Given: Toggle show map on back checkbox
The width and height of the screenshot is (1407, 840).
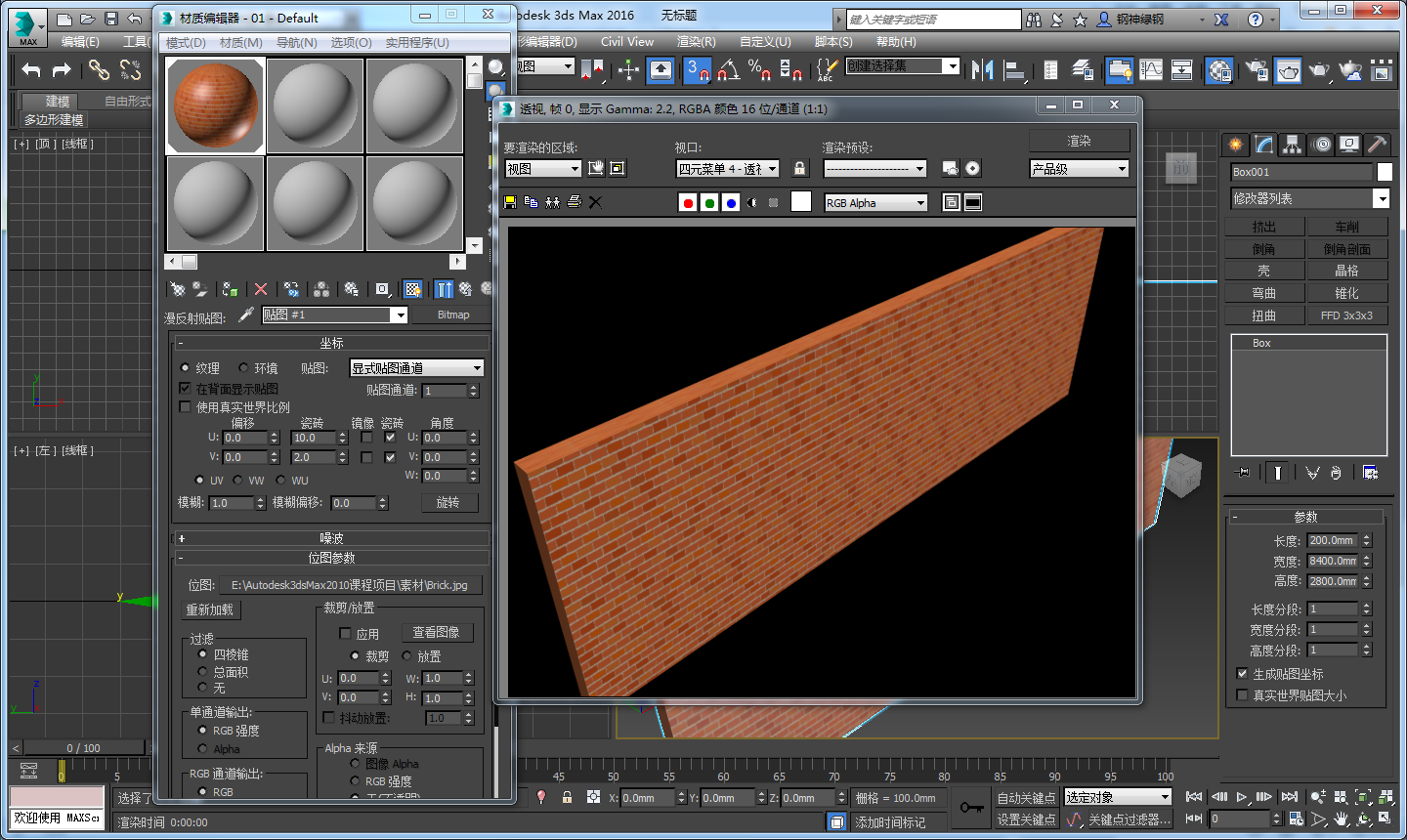Looking at the screenshot, I should [185, 388].
